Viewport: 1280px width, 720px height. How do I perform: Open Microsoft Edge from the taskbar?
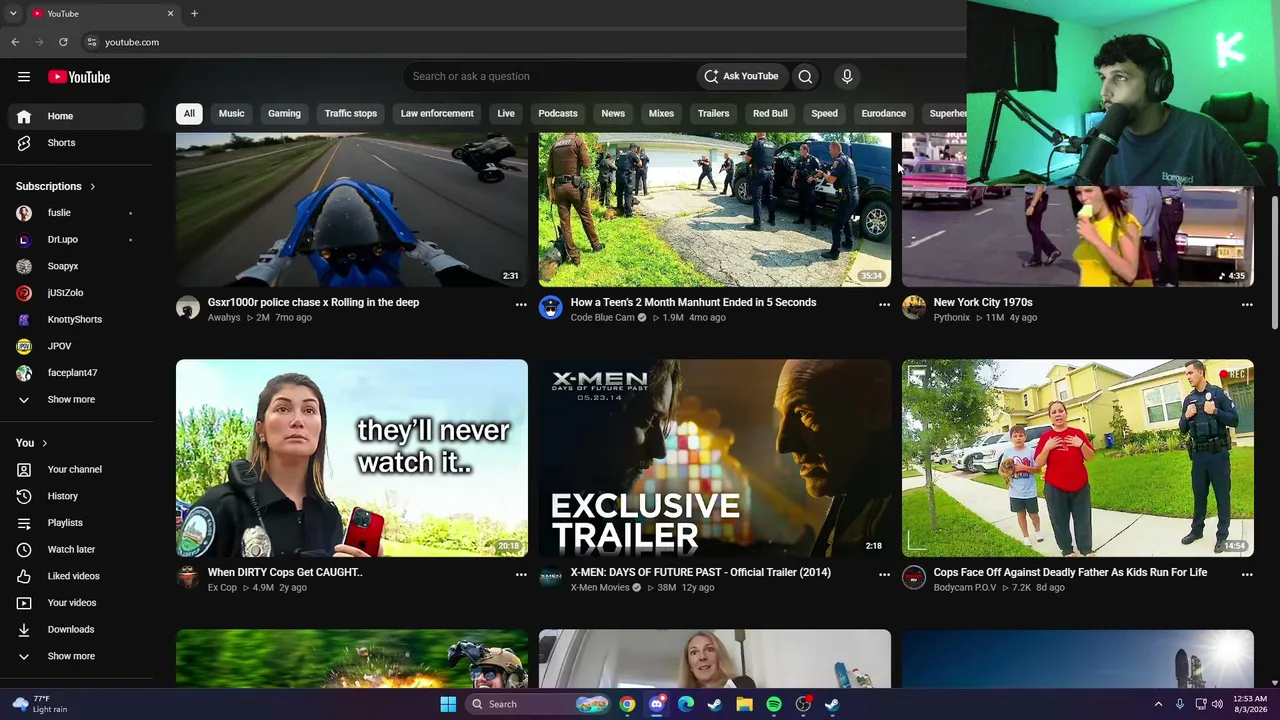pos(686,704)
